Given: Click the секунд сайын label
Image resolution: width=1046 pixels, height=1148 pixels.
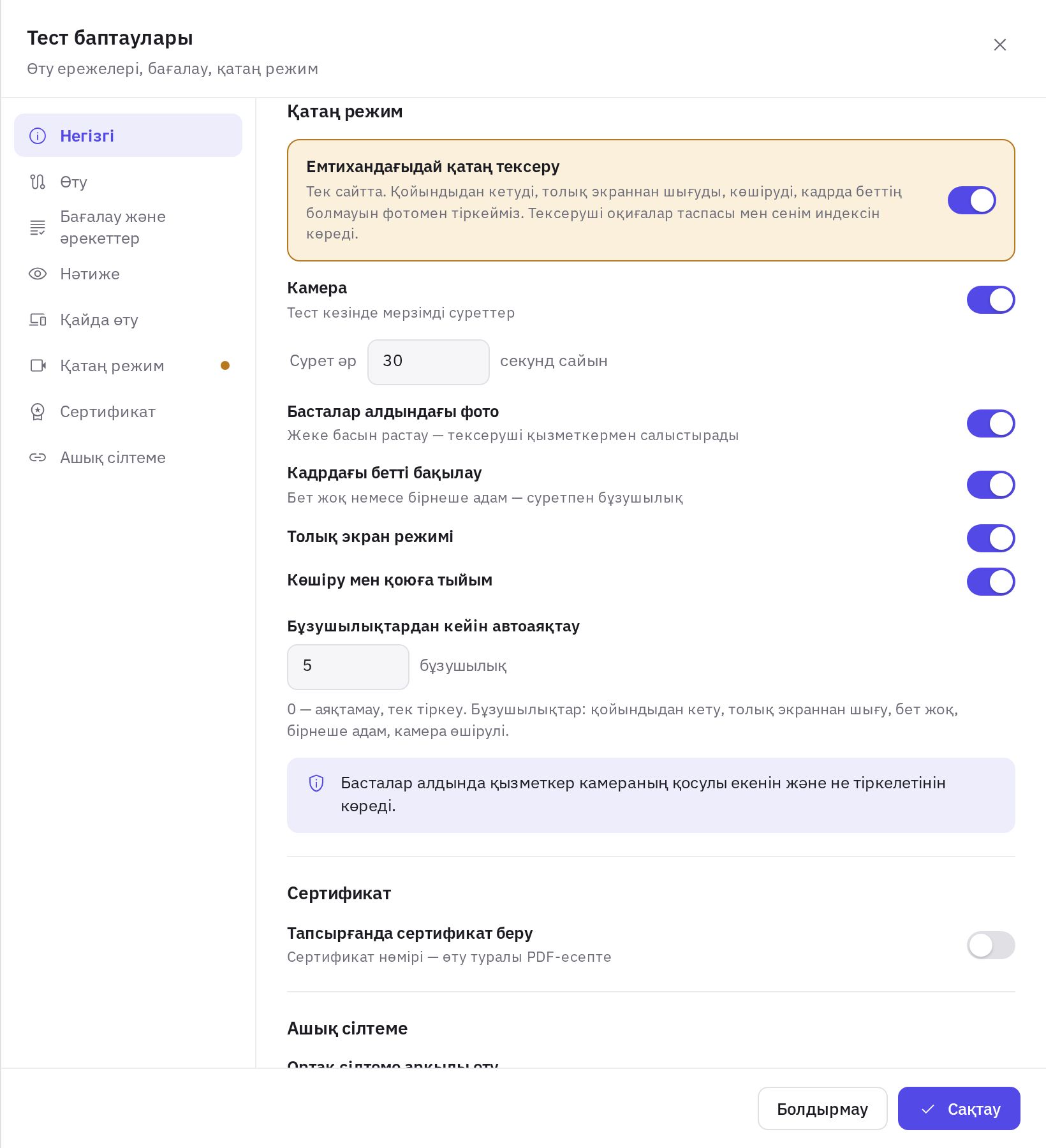Looking at the screenshot, I should tap(554, 361).
